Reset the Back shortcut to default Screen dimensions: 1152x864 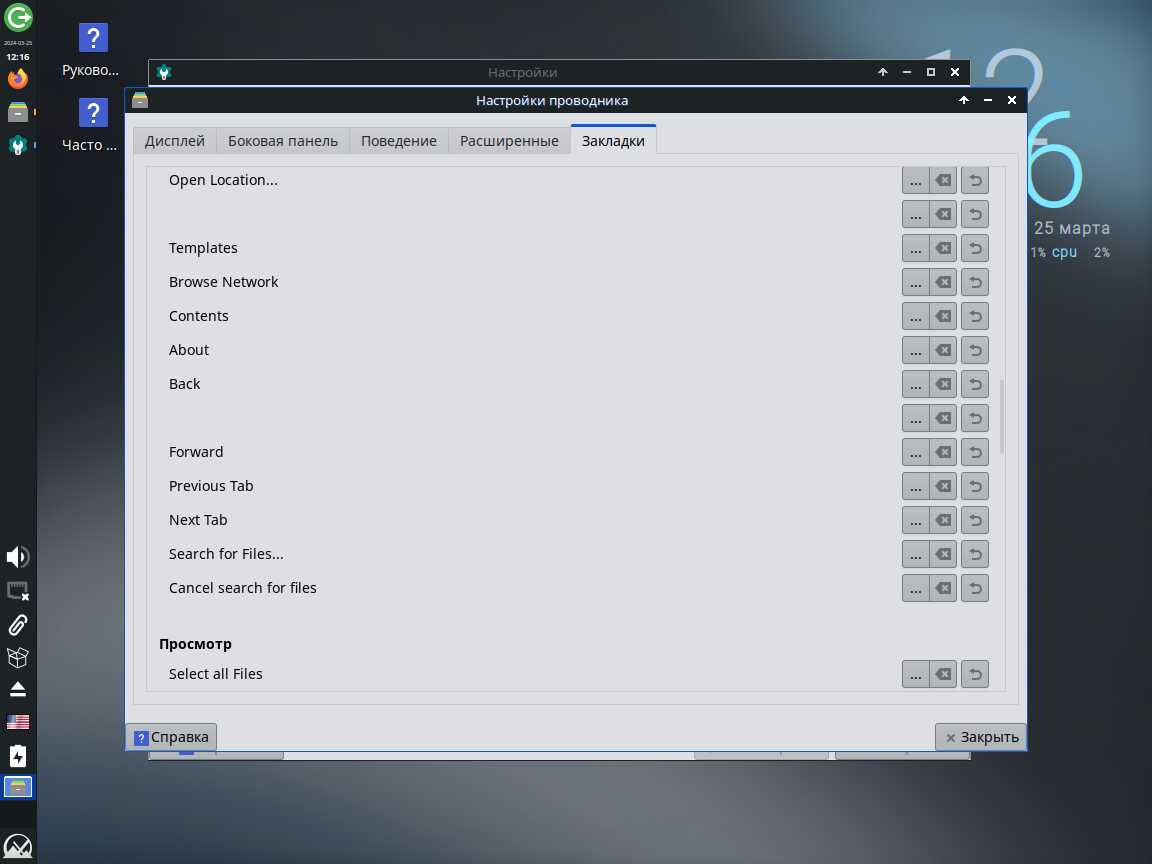[x=975, y=384]
